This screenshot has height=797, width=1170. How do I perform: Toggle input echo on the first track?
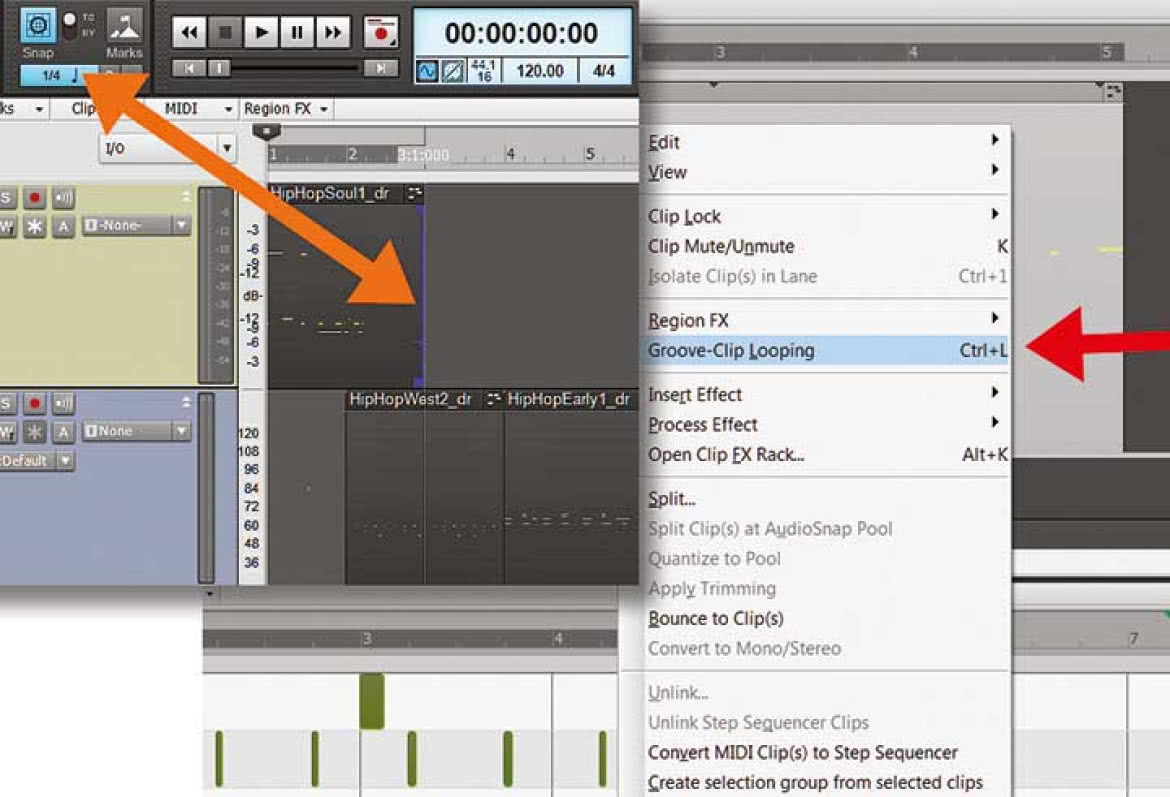(63, 198)
